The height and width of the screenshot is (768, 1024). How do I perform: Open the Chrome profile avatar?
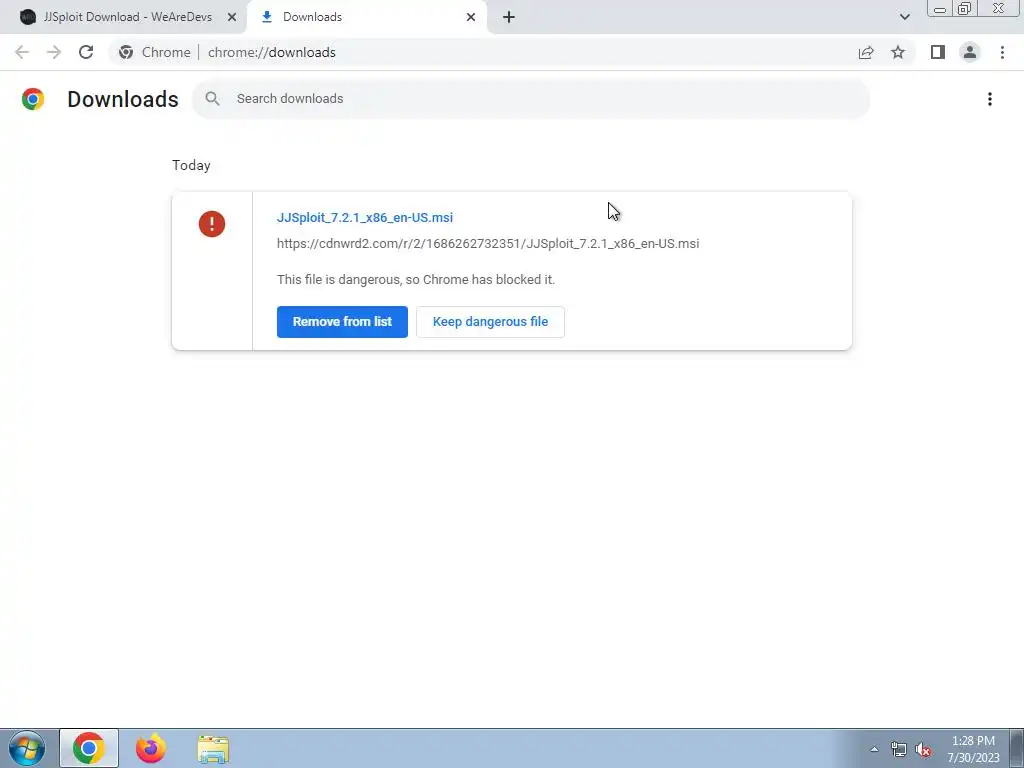(x=970, y=52)
